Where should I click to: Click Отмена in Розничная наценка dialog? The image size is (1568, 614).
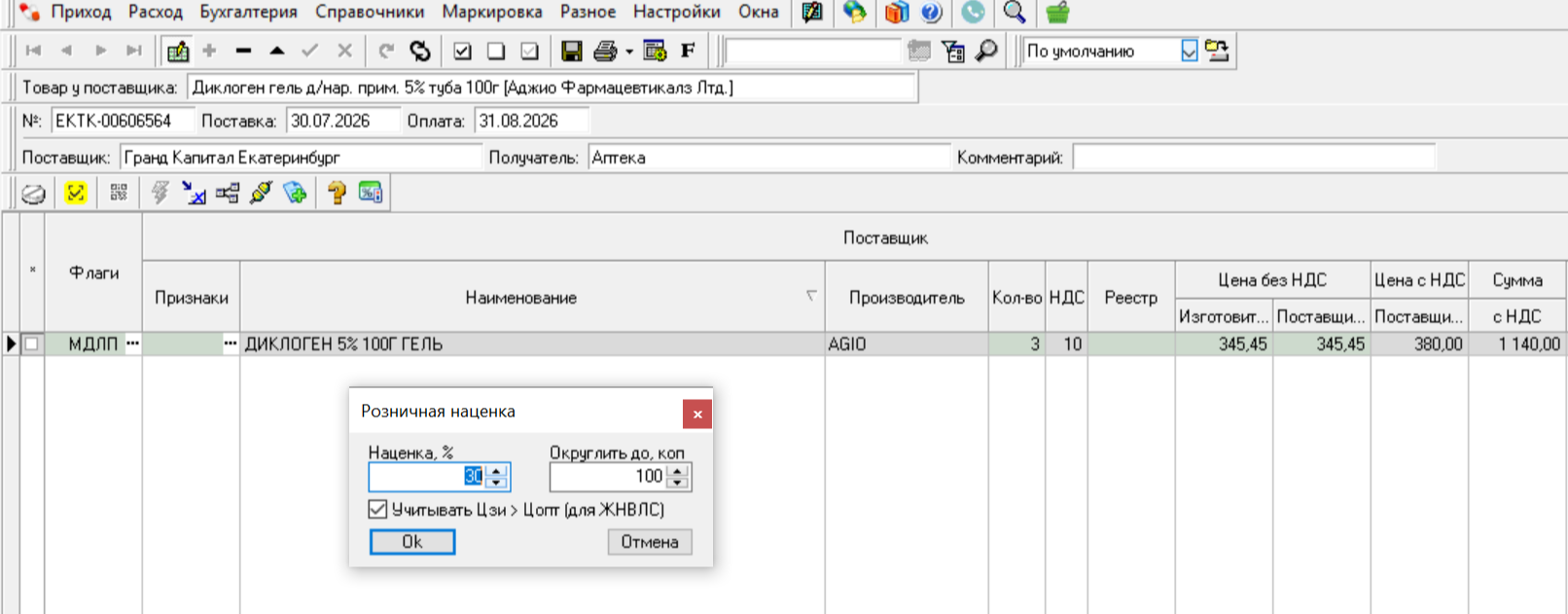[x=650, y=542]
